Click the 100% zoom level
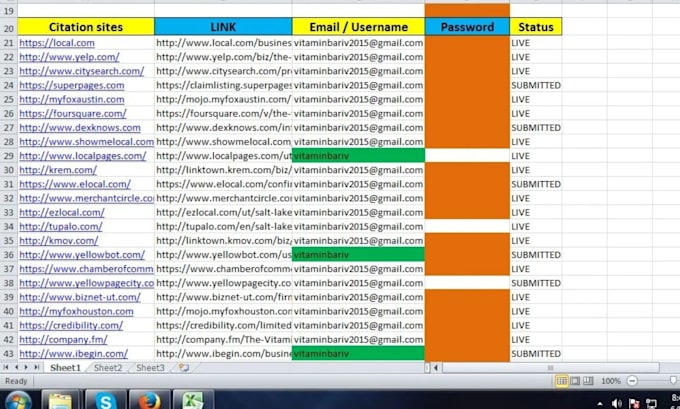Screen dimensions: 680x409 coord(611,381)
